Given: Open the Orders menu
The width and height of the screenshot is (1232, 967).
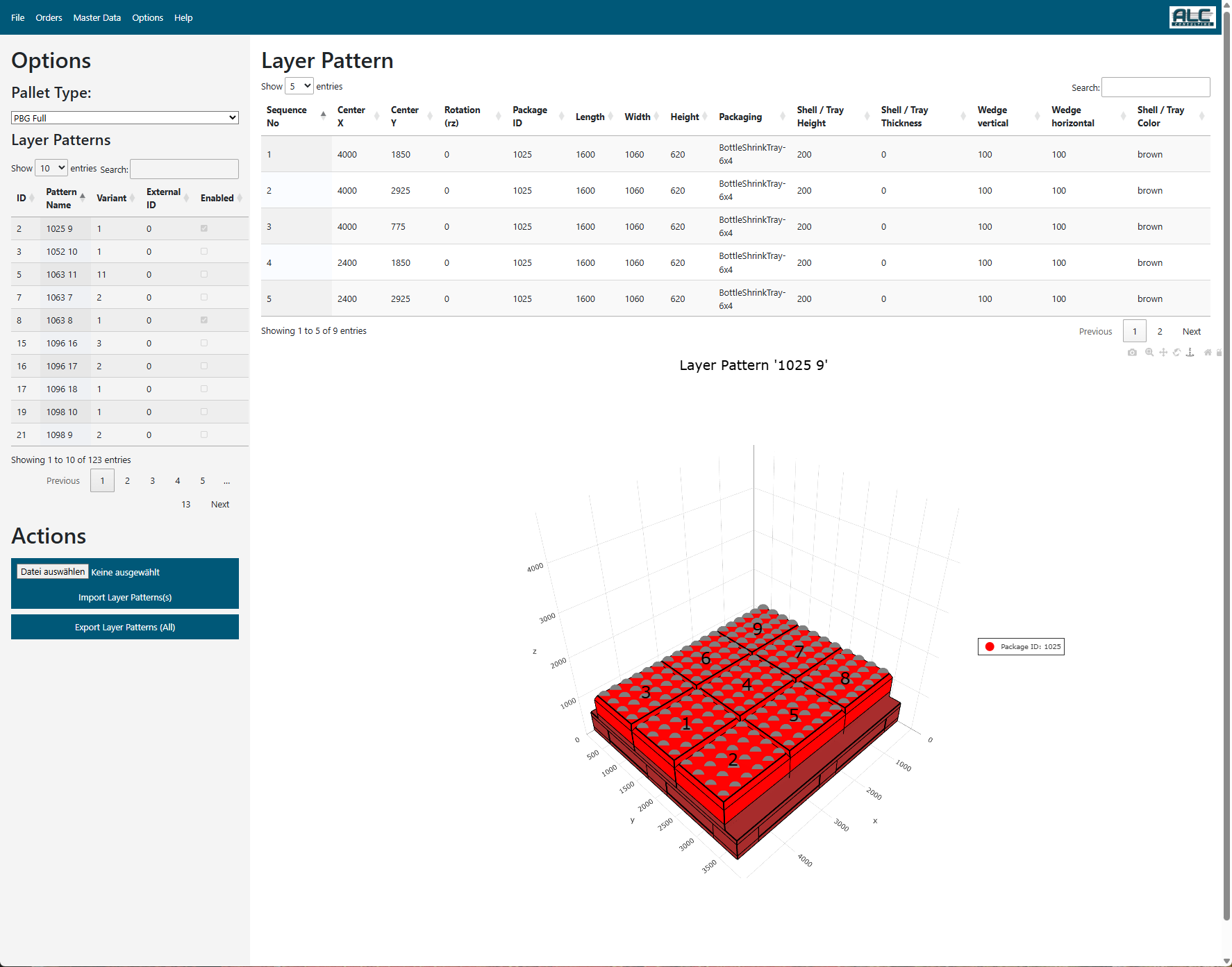Looking at the screenshot, I should (49, 17).
